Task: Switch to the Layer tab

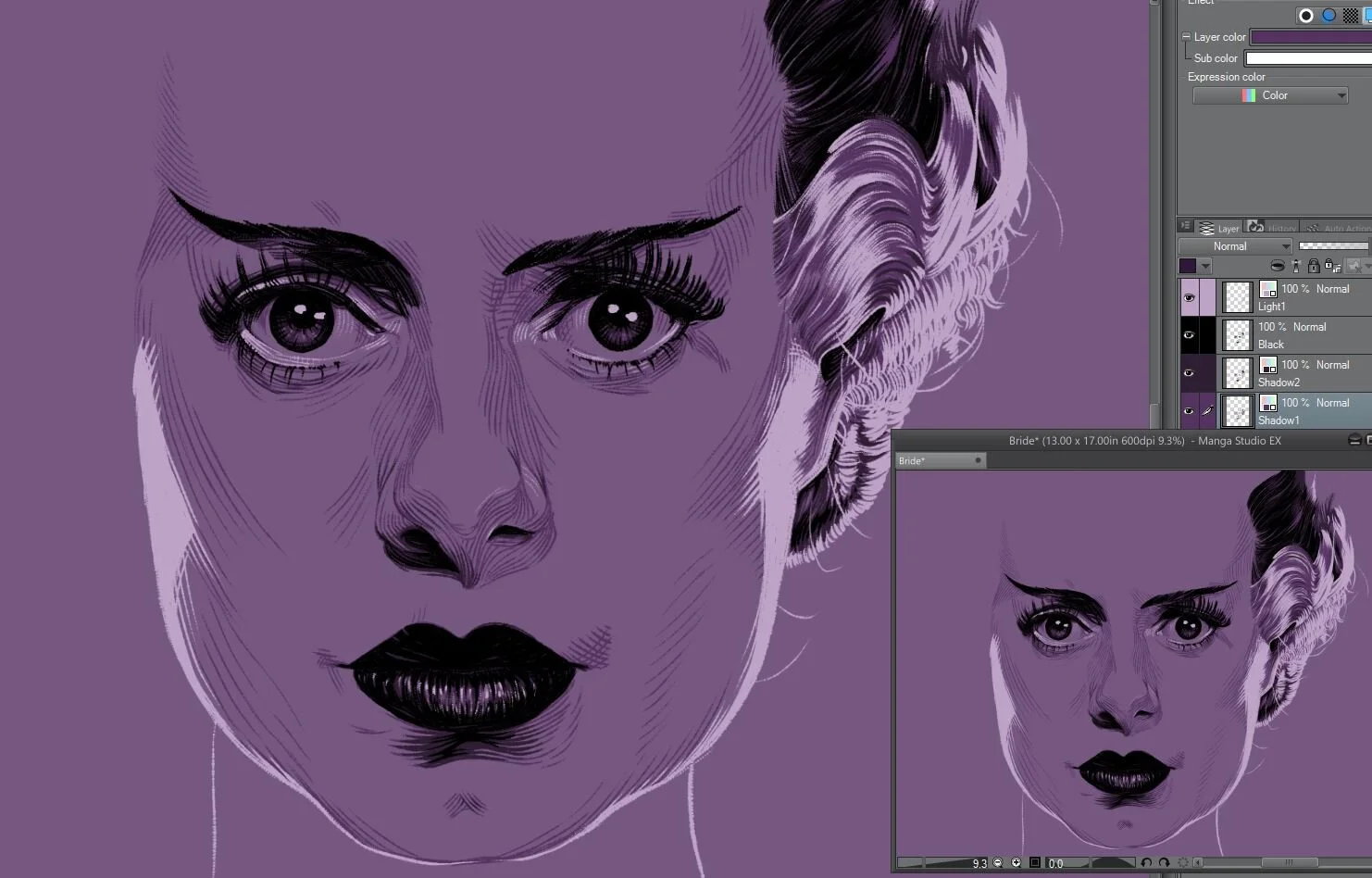Action: coord(1219,228)
